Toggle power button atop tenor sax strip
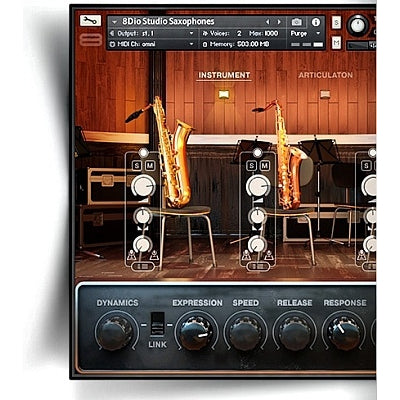The height and width of the screenshot is (400, 400). (x=257, y=153)
